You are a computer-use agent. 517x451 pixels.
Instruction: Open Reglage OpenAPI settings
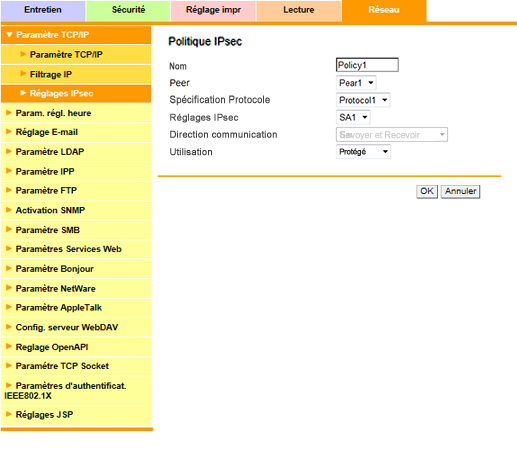coord(76,347)
